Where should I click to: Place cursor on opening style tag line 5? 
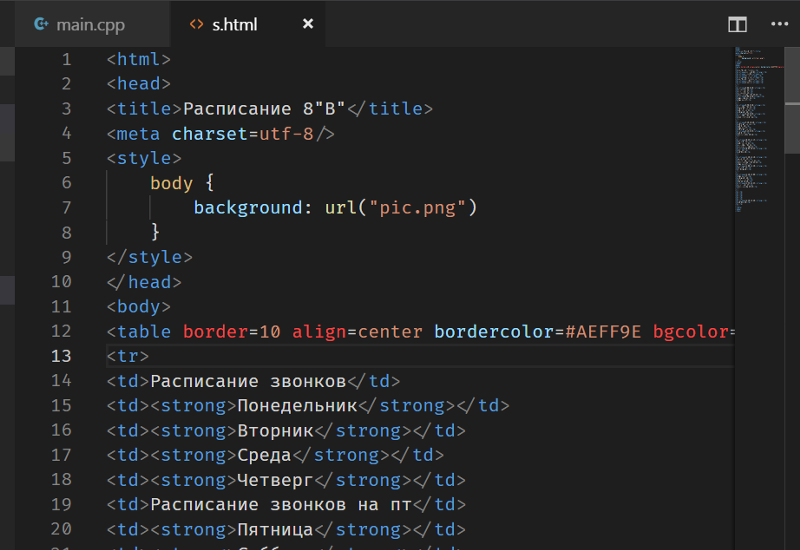[x=144, y=158]
